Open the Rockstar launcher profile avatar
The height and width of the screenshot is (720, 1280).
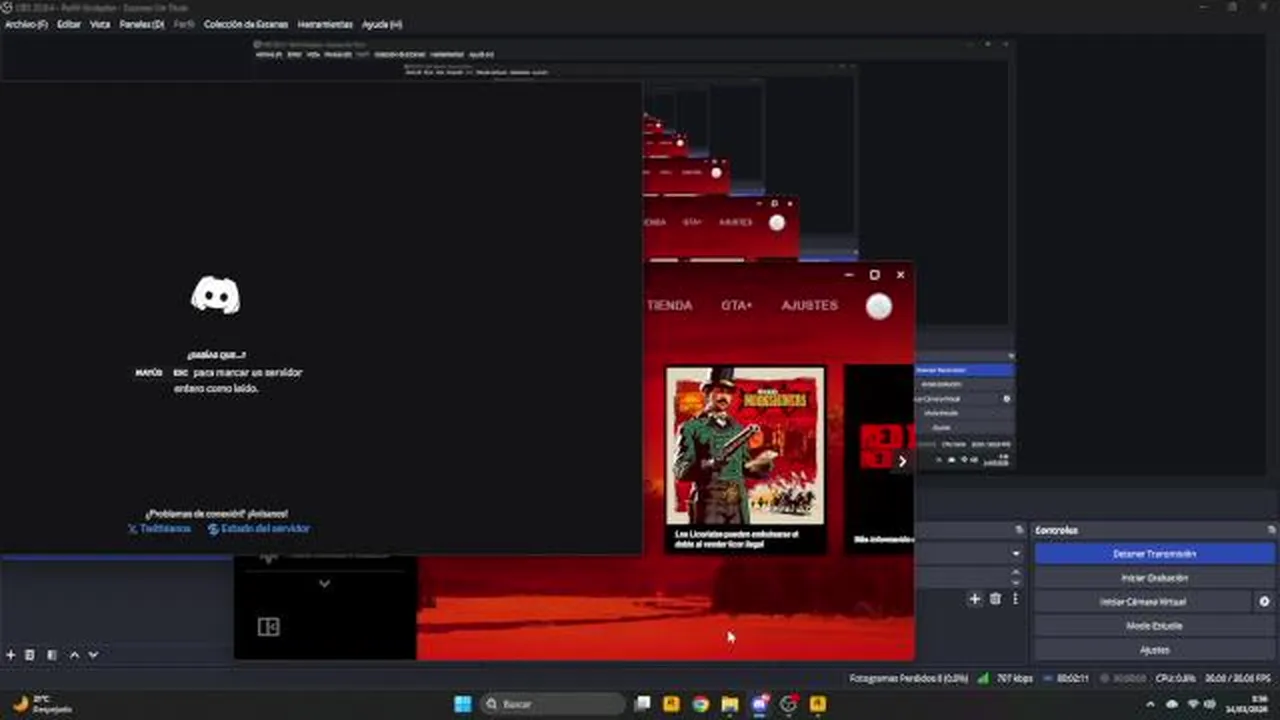pyautogui.click(x=879, y=306)
